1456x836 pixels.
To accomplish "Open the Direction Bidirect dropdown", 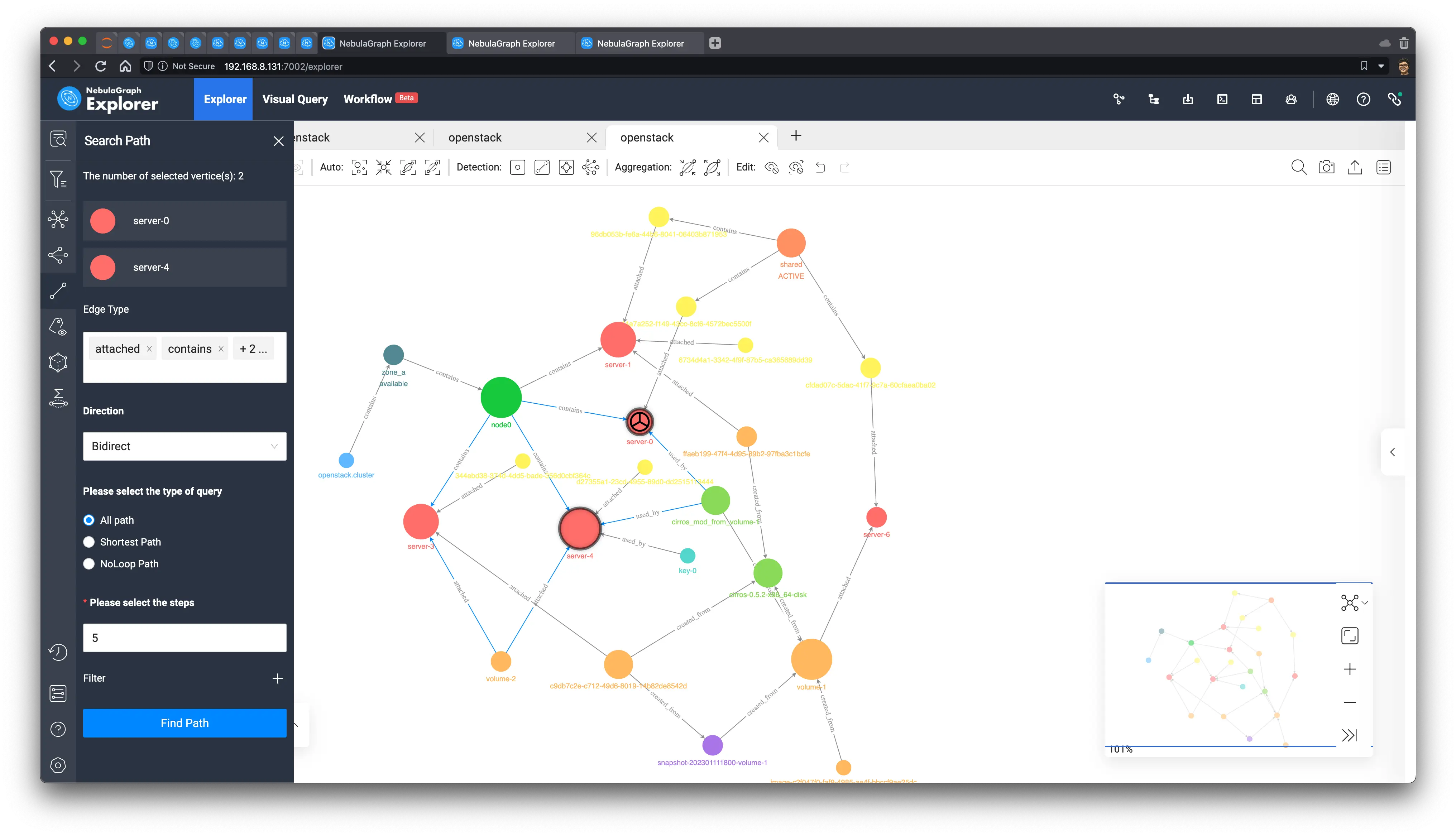I will tap(184, 446).
